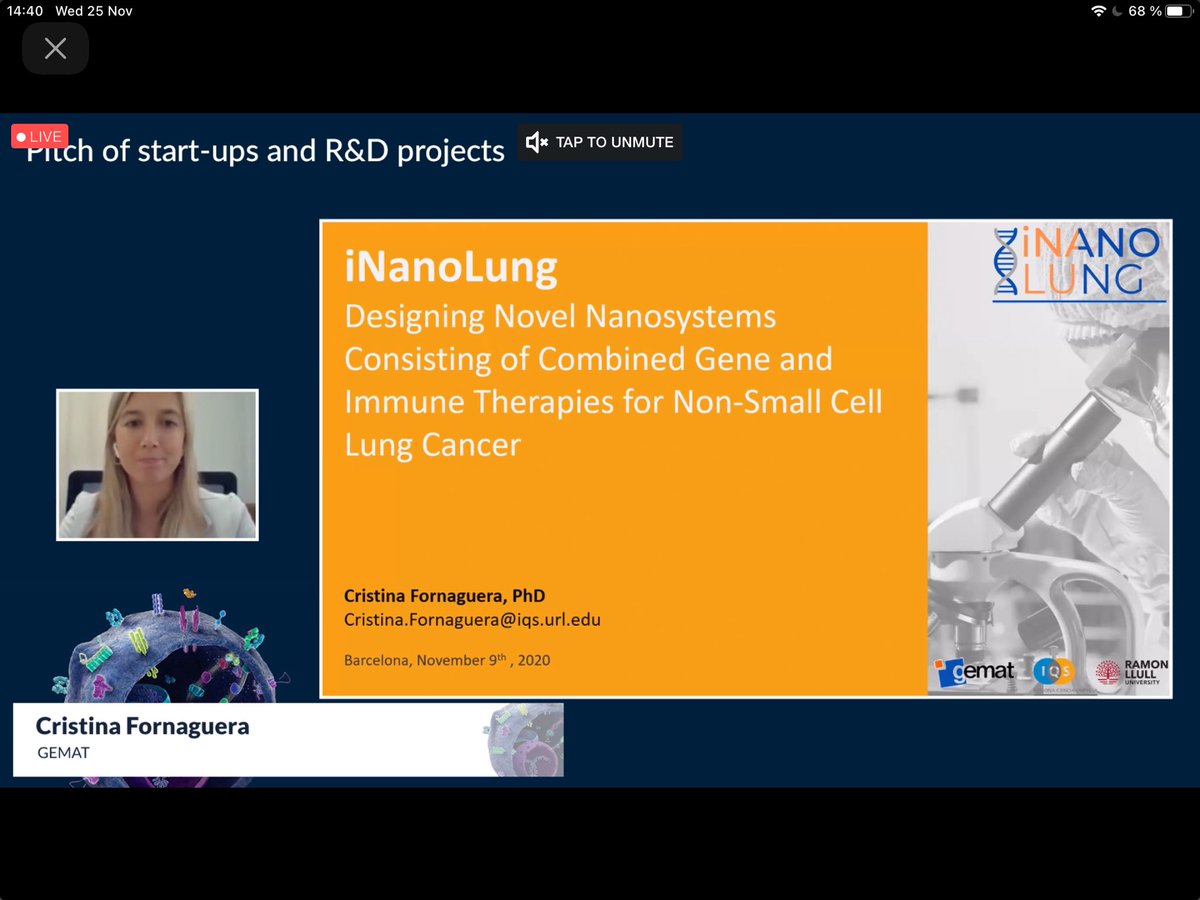Viewport: 1200px width, 900px height.
Task: Click the gemat logo on the slide
Action: (x=974, y=673)
